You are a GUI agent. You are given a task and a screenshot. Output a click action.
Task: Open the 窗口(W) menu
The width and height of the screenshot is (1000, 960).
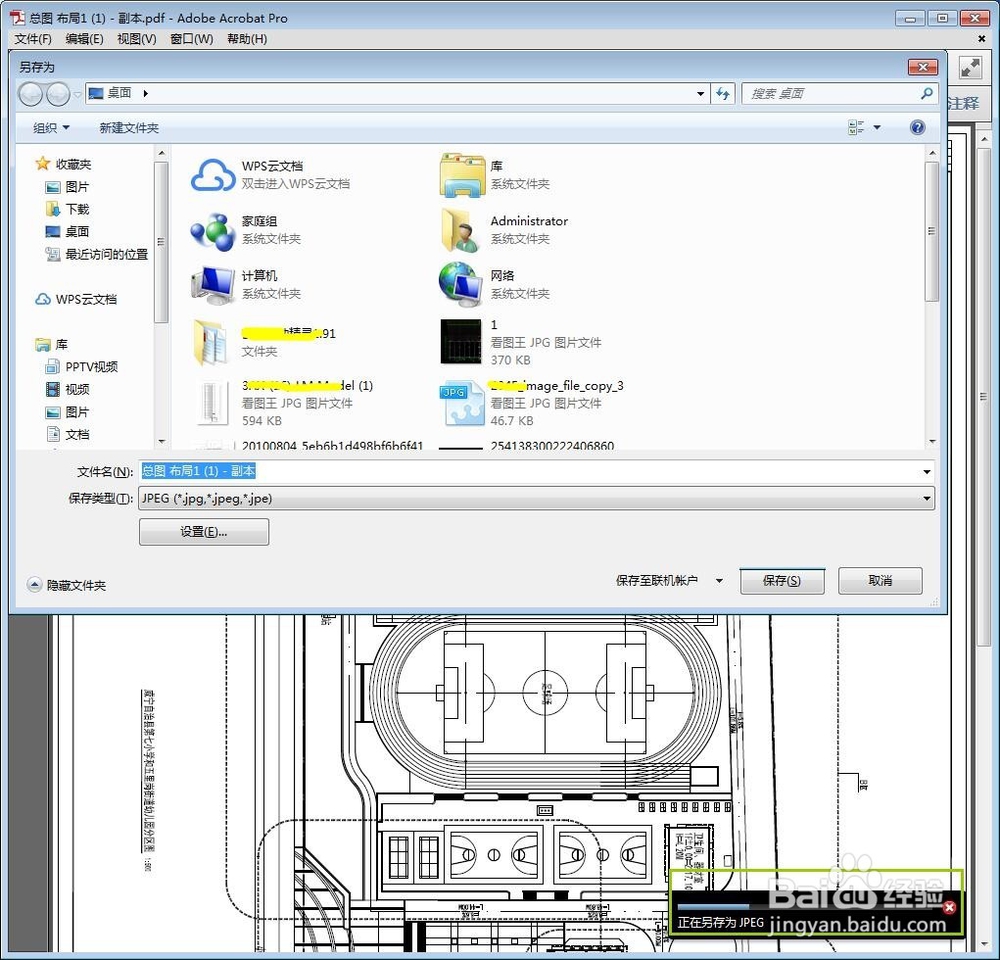[x=191, y=39]
